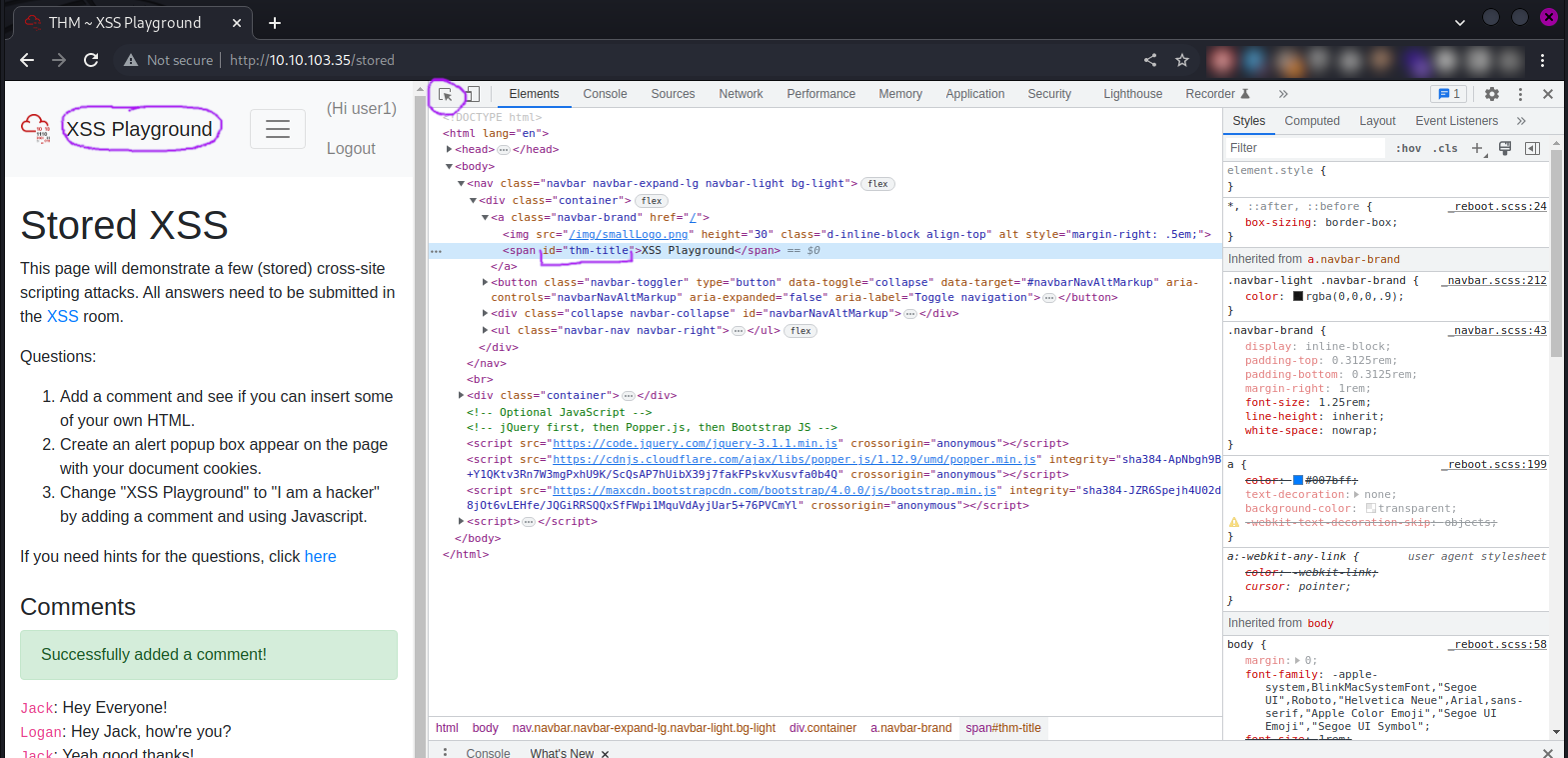View the Not secure site information

(168, 60)
